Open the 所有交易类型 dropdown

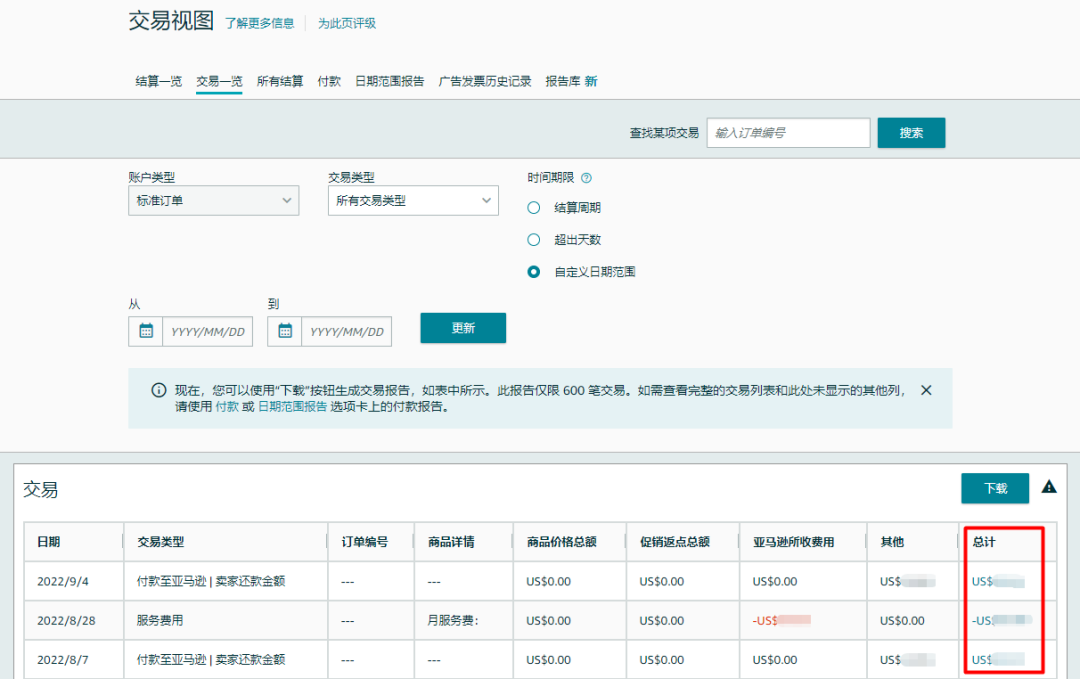point(412,200)
